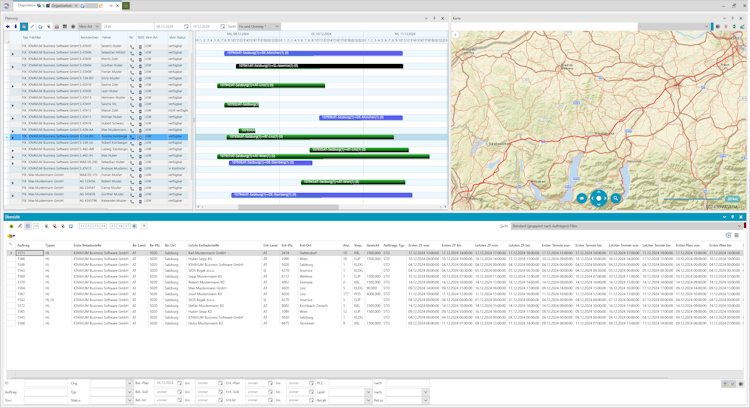Click the blue left arrow in Planung toolbar

(x=8, y=26)
